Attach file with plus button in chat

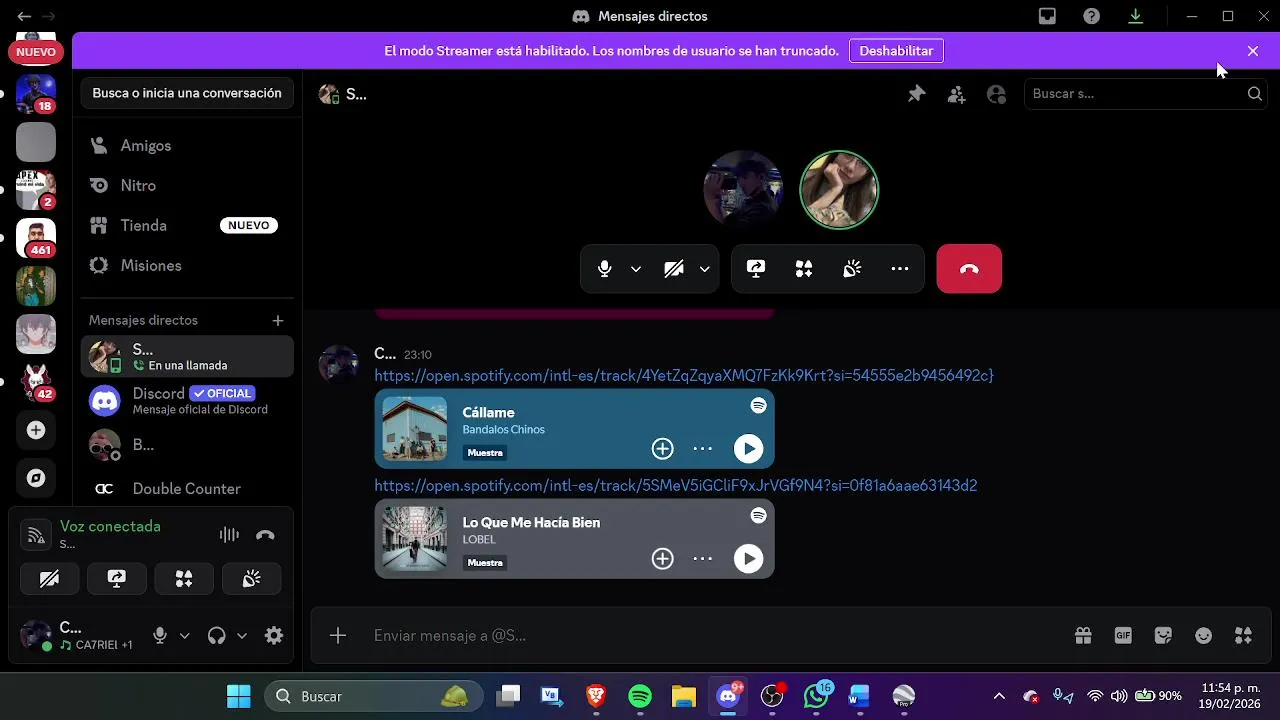pyautogui.click(x=338, y=636)
